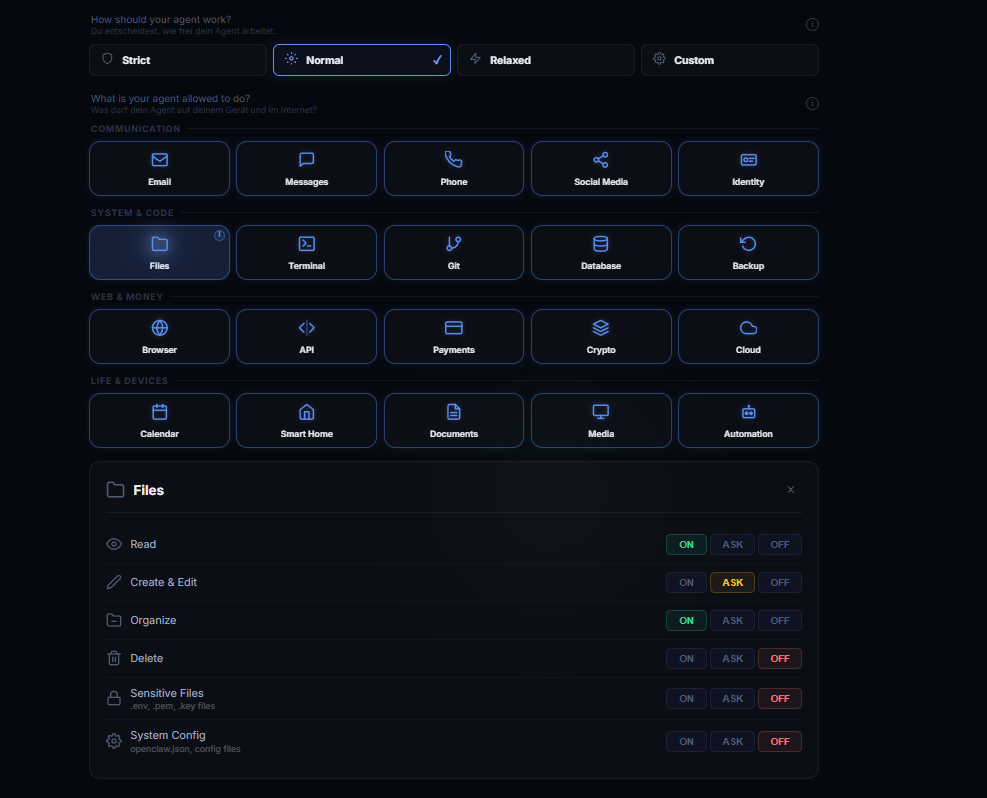
Task: Click the Smart Home icon
Action: pyautogui.click(x=306, y=420)
